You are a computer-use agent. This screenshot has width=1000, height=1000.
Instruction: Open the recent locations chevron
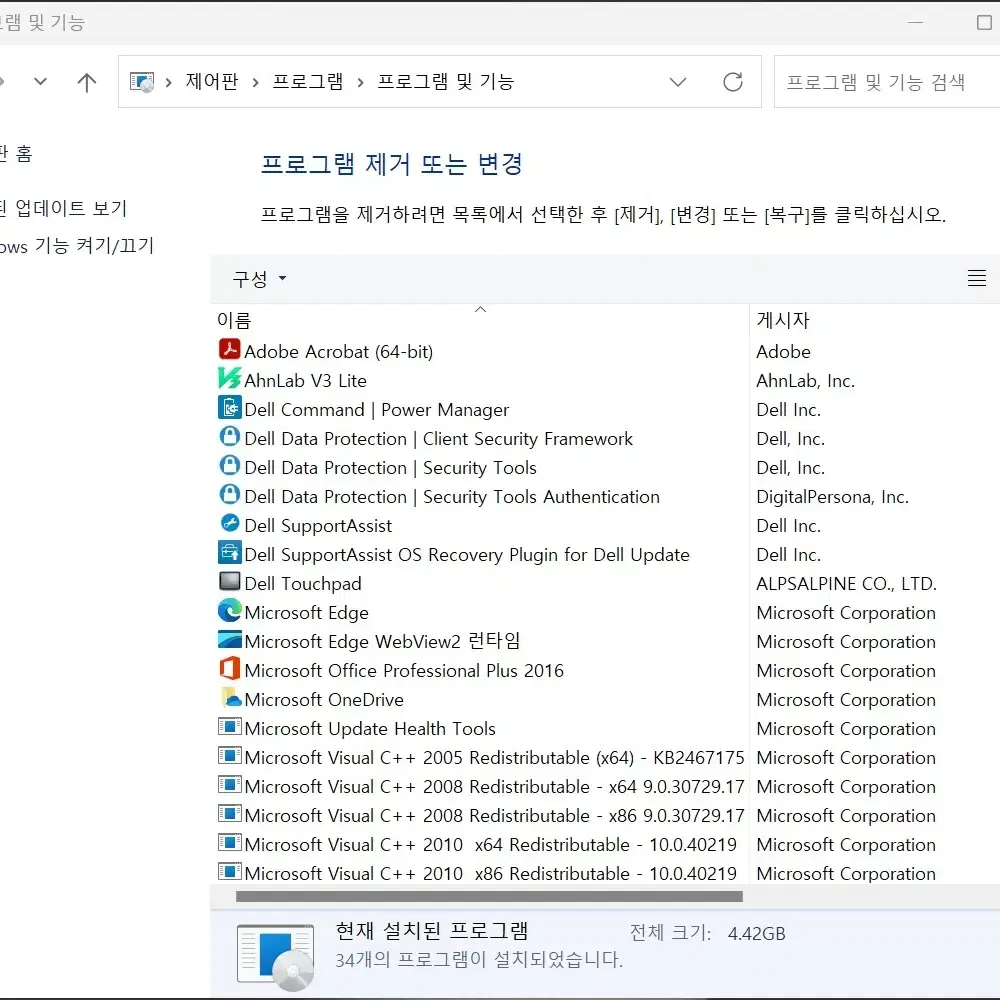[40, 82]
